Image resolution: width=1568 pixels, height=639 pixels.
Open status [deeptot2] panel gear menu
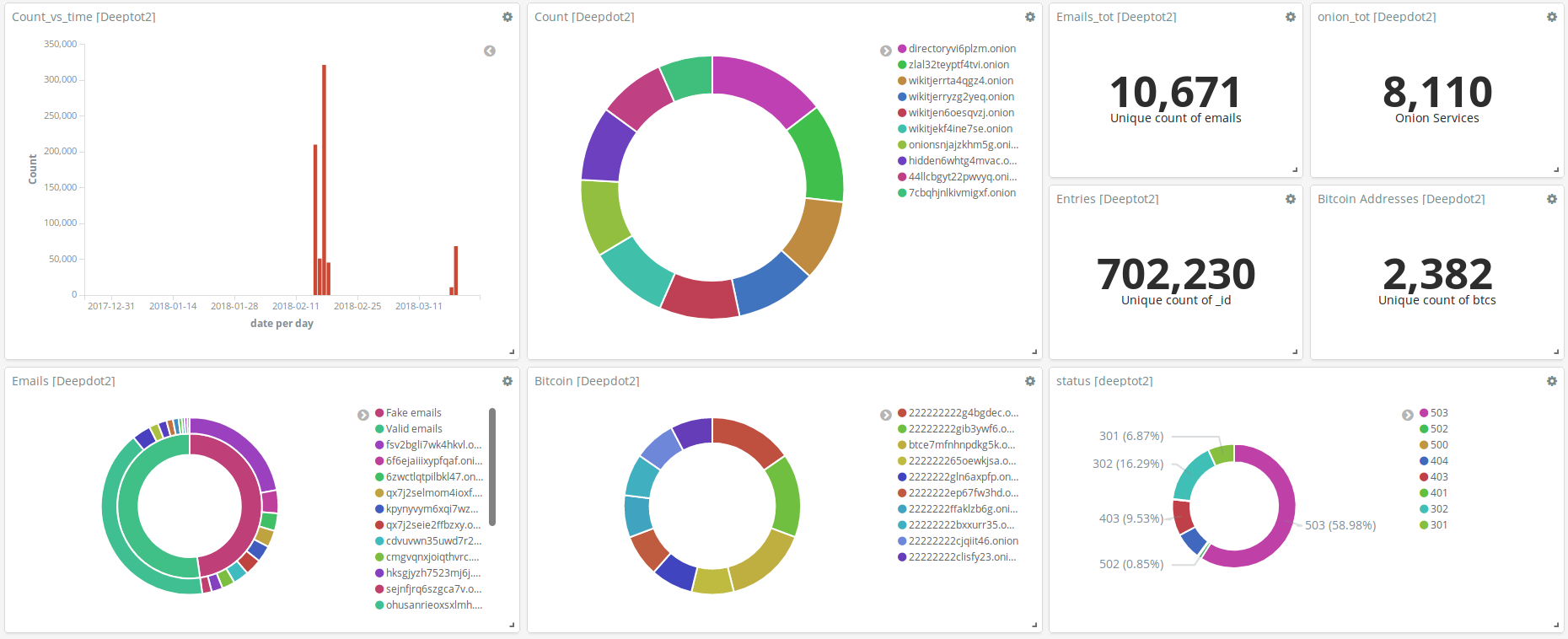coord(1552,381)
